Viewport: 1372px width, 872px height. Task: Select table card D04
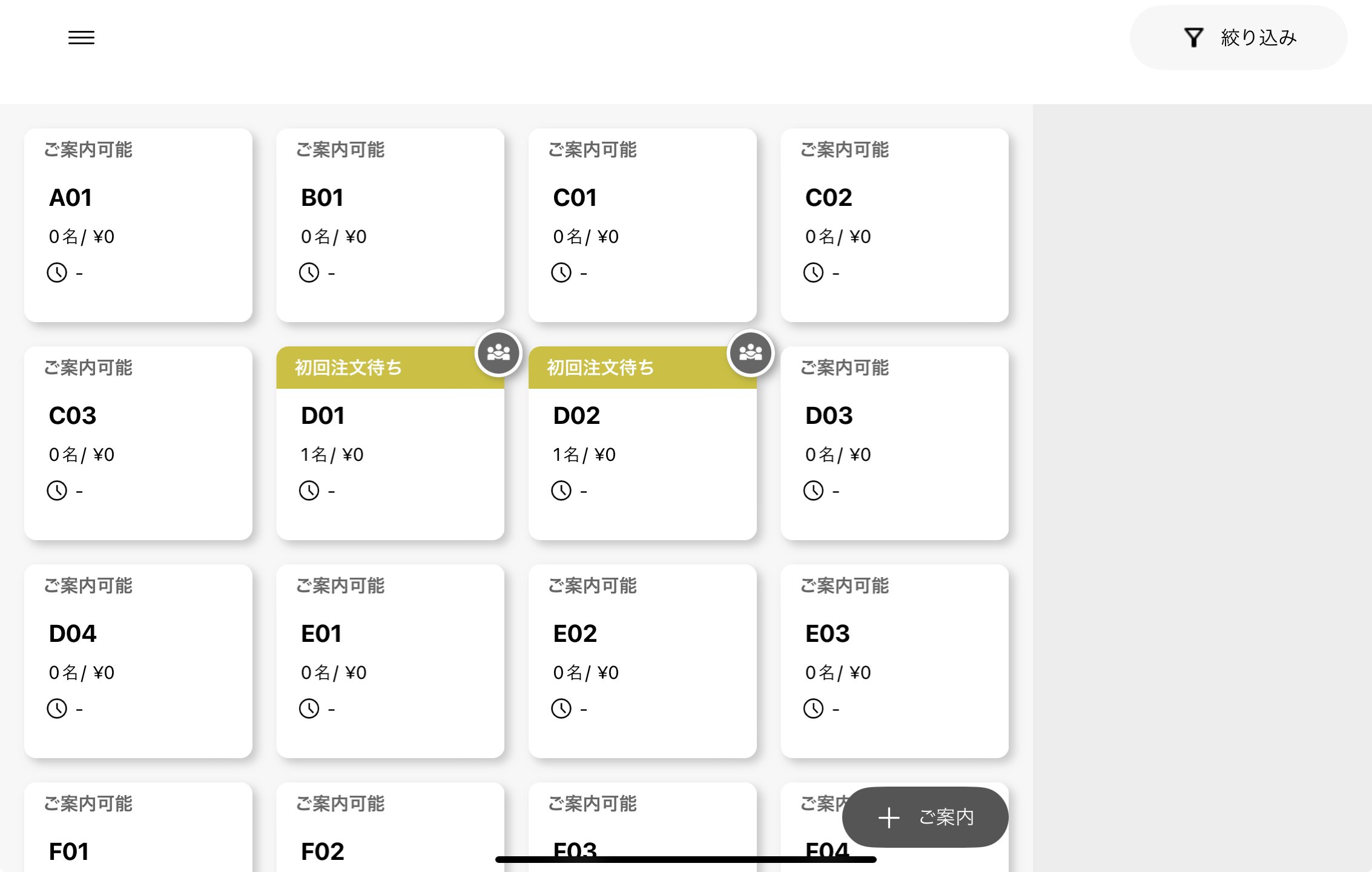click(x=138, y=661)
